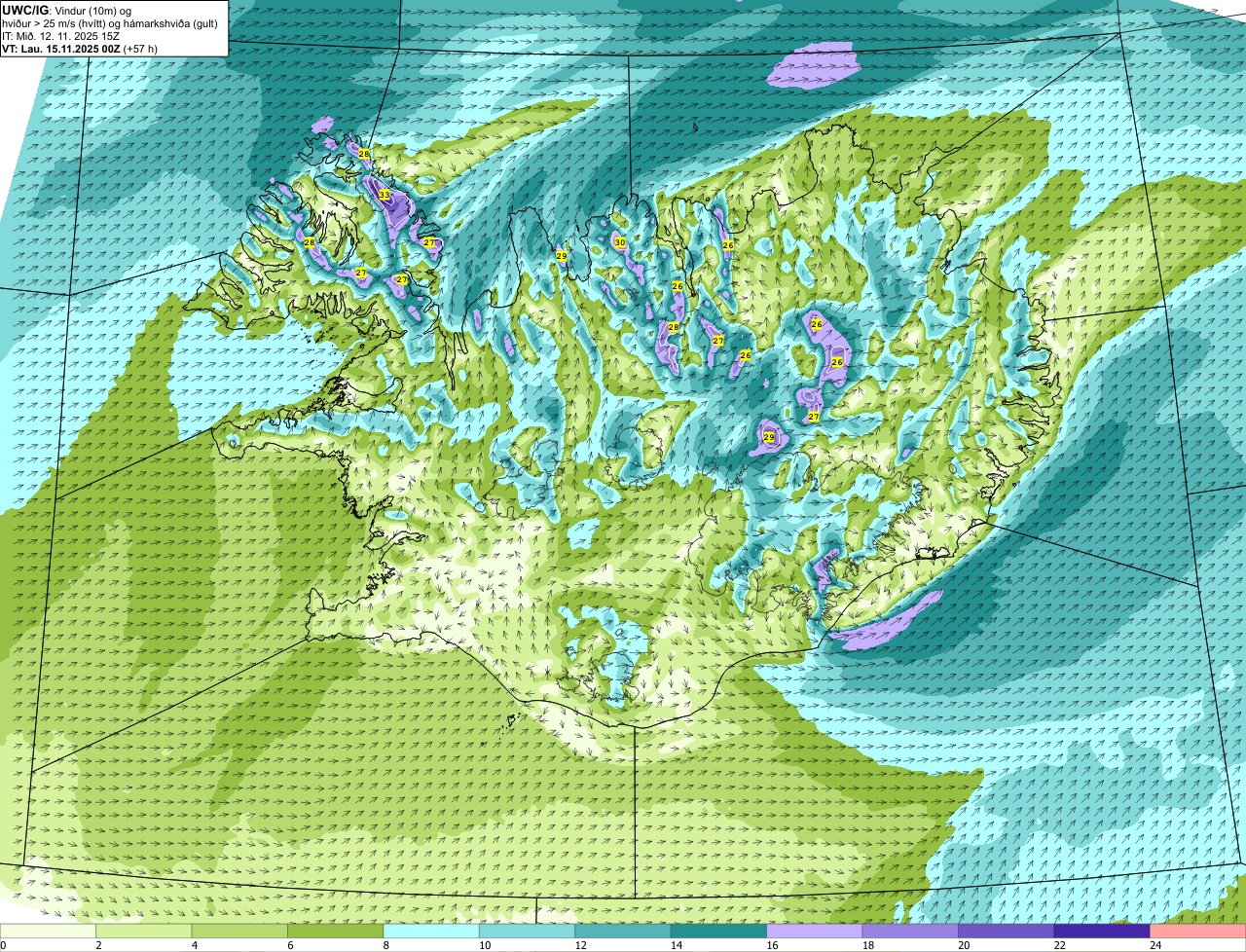
Task: Pick the pale yellow 0–2 m/s color swatch
Action: click(49, 931)
